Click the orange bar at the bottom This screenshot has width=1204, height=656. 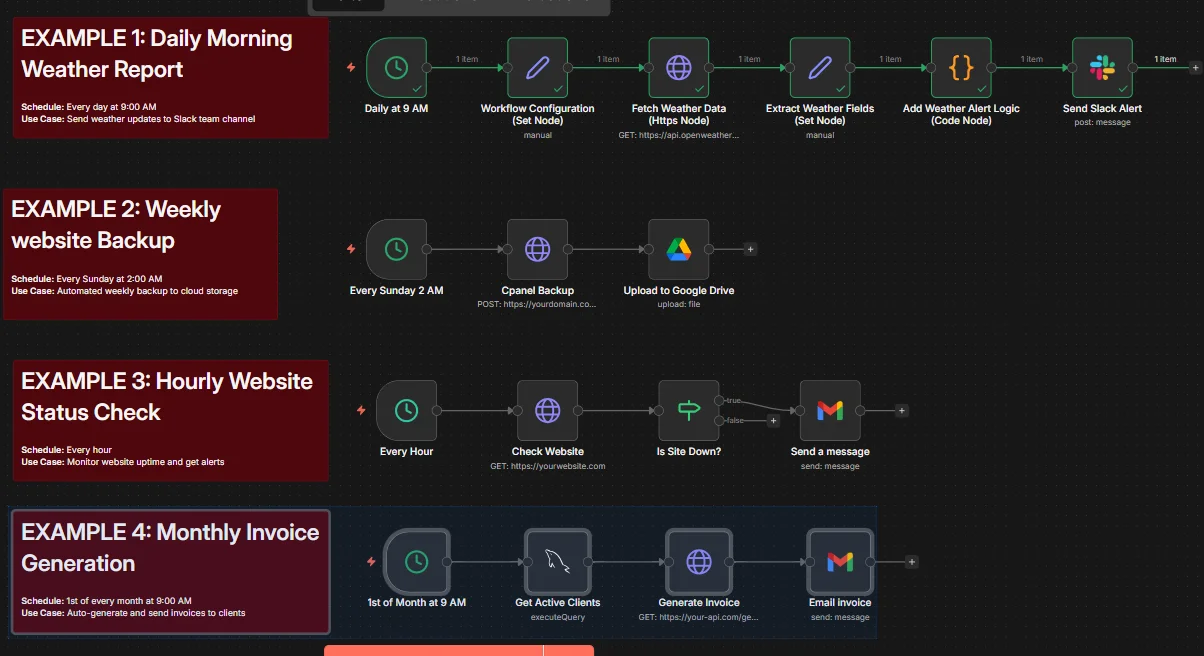(x=458, y=651)
